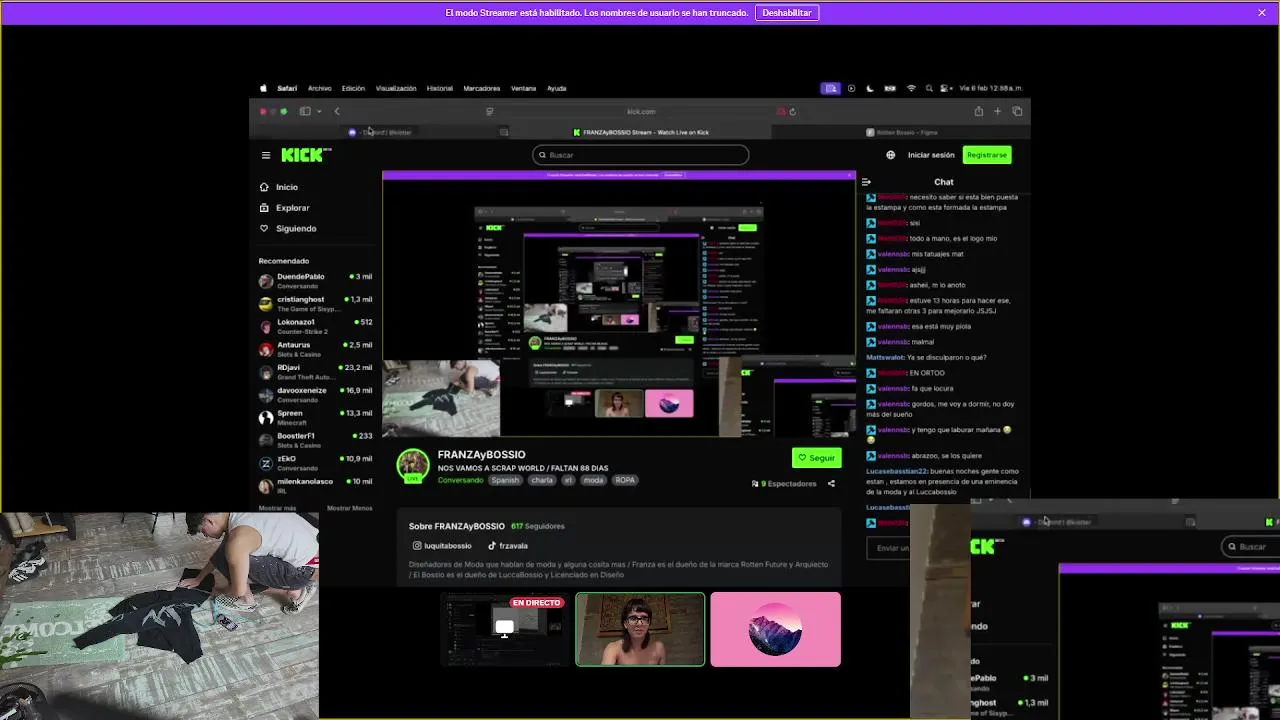Click the purple screen sharing status icon

(x=830, y=88)
